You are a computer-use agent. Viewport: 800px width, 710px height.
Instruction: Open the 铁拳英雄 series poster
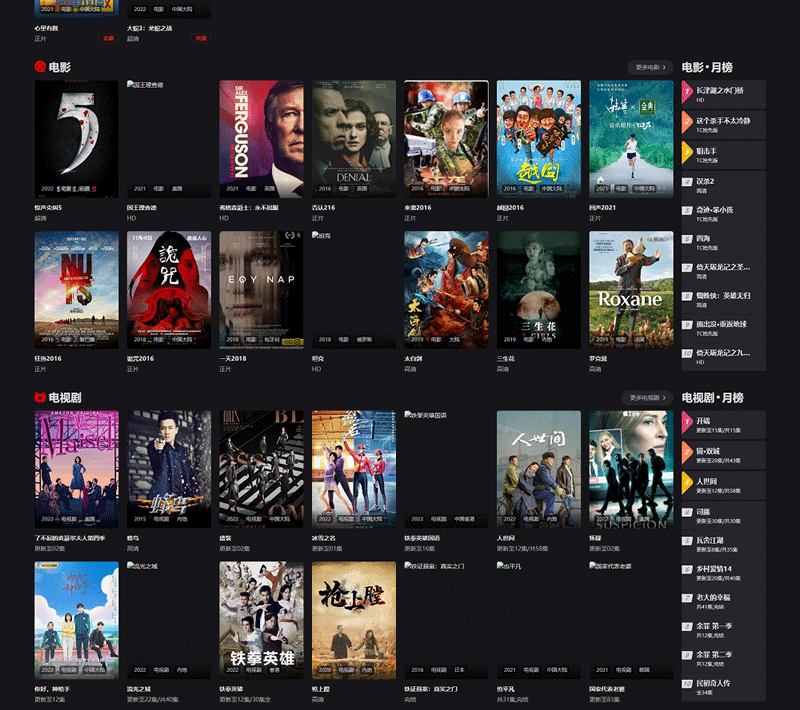(261, 620)
